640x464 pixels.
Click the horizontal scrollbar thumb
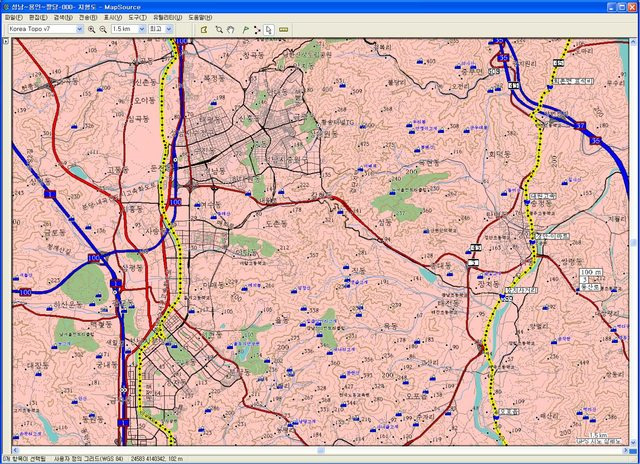pyautogui.click(x=321, y=450)
